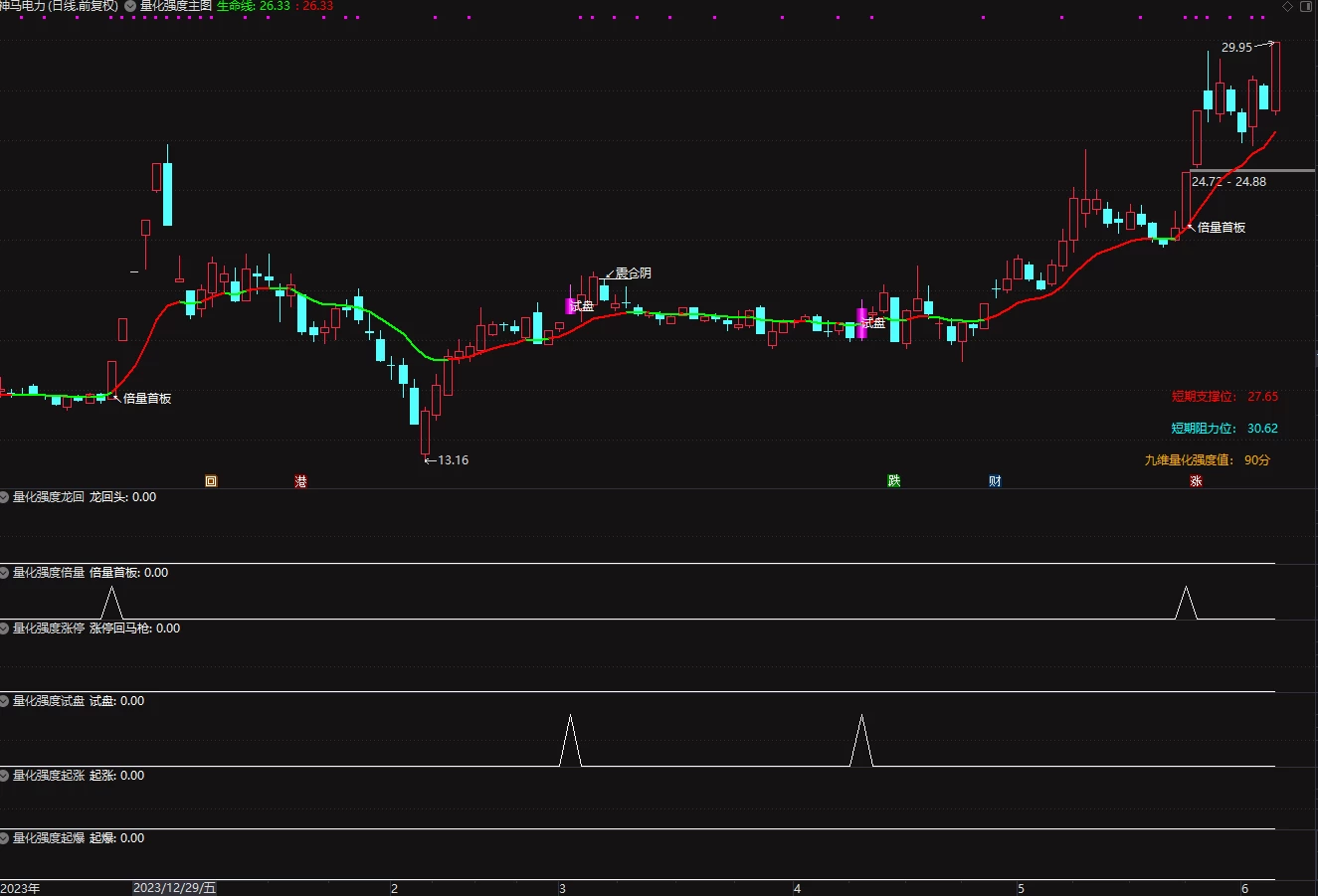Click the 2023年 label on time axis
This screenshot has height=896, width=1318.
pos(21,888)
